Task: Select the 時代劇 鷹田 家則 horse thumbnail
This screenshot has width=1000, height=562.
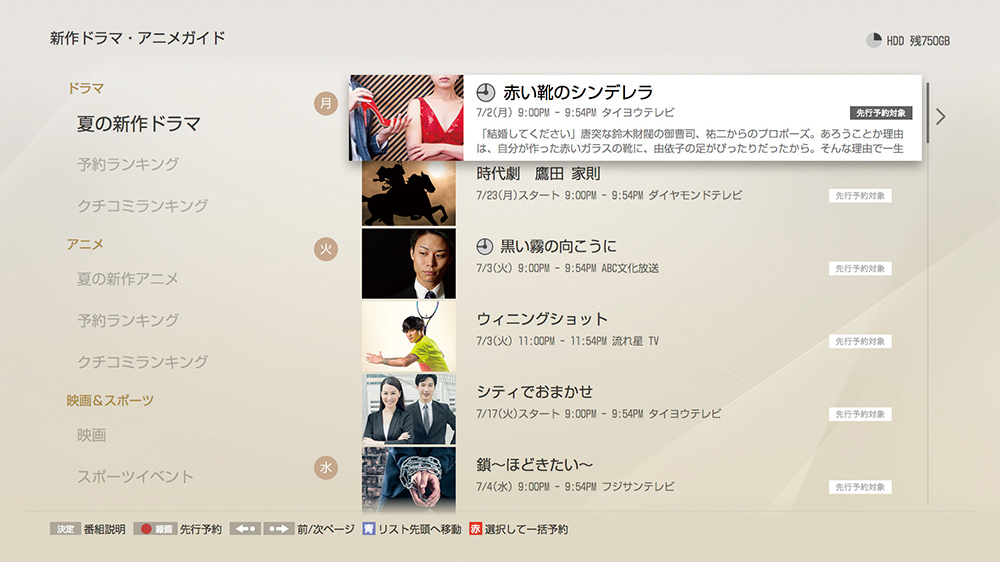Action: 408,194
